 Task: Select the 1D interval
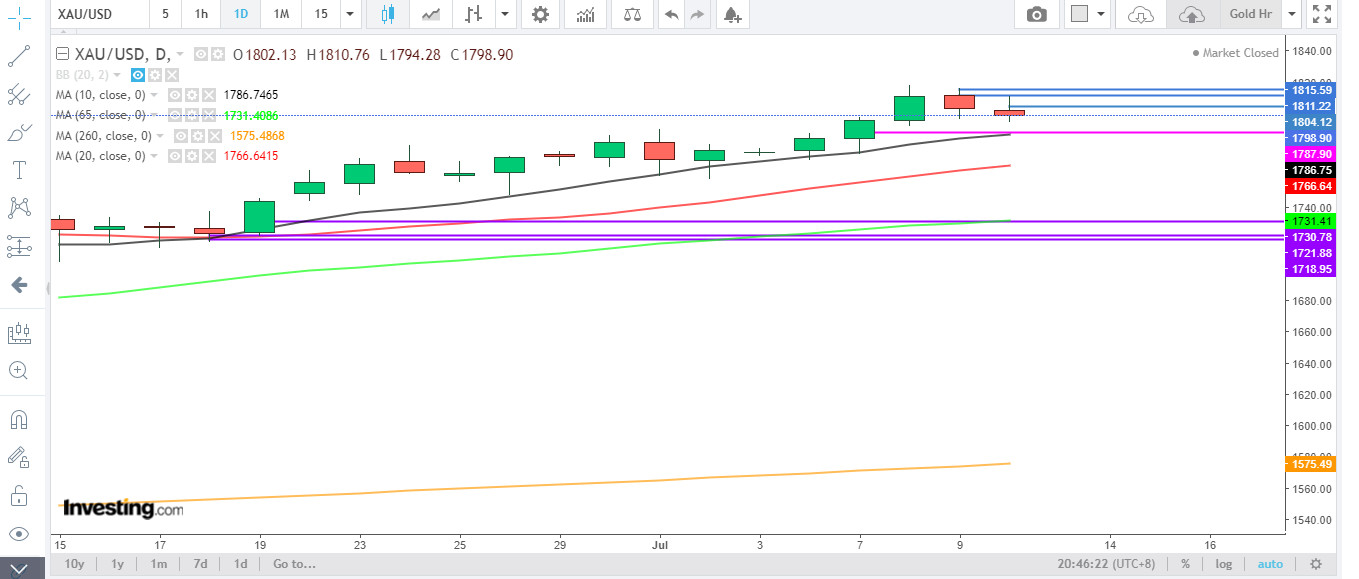point(241,14)
